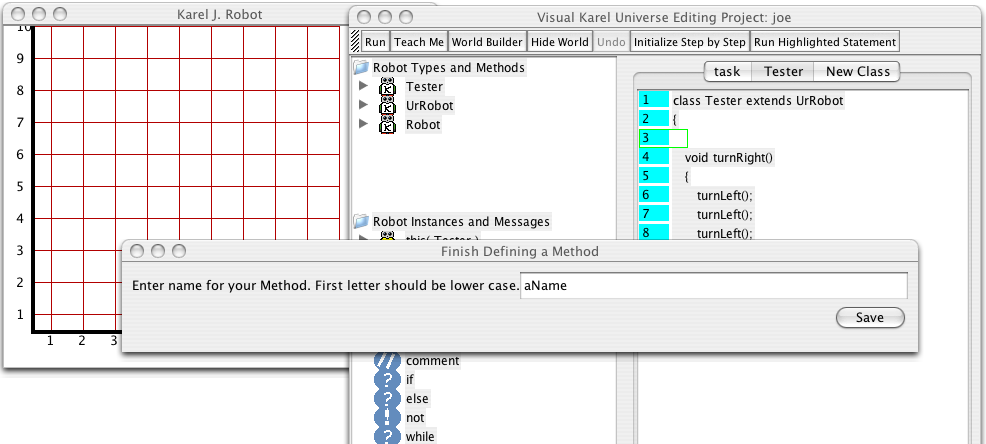986x444 pixels.
Task: Expand the Robot tree node
Action: click(x=364, y=125)
